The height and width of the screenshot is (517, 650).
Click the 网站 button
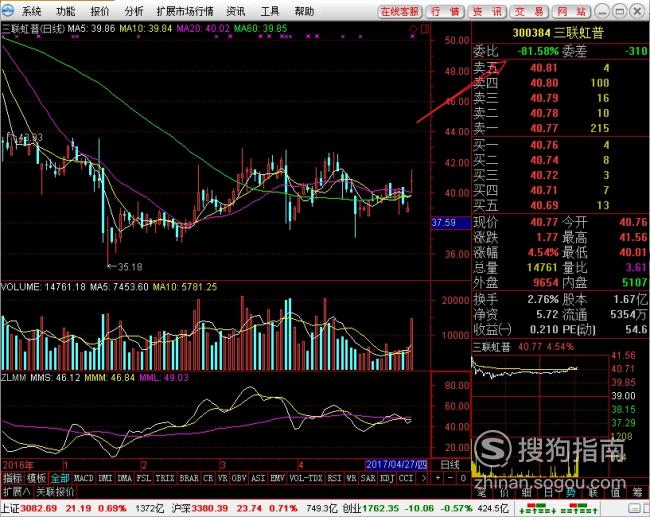point(571,12)
